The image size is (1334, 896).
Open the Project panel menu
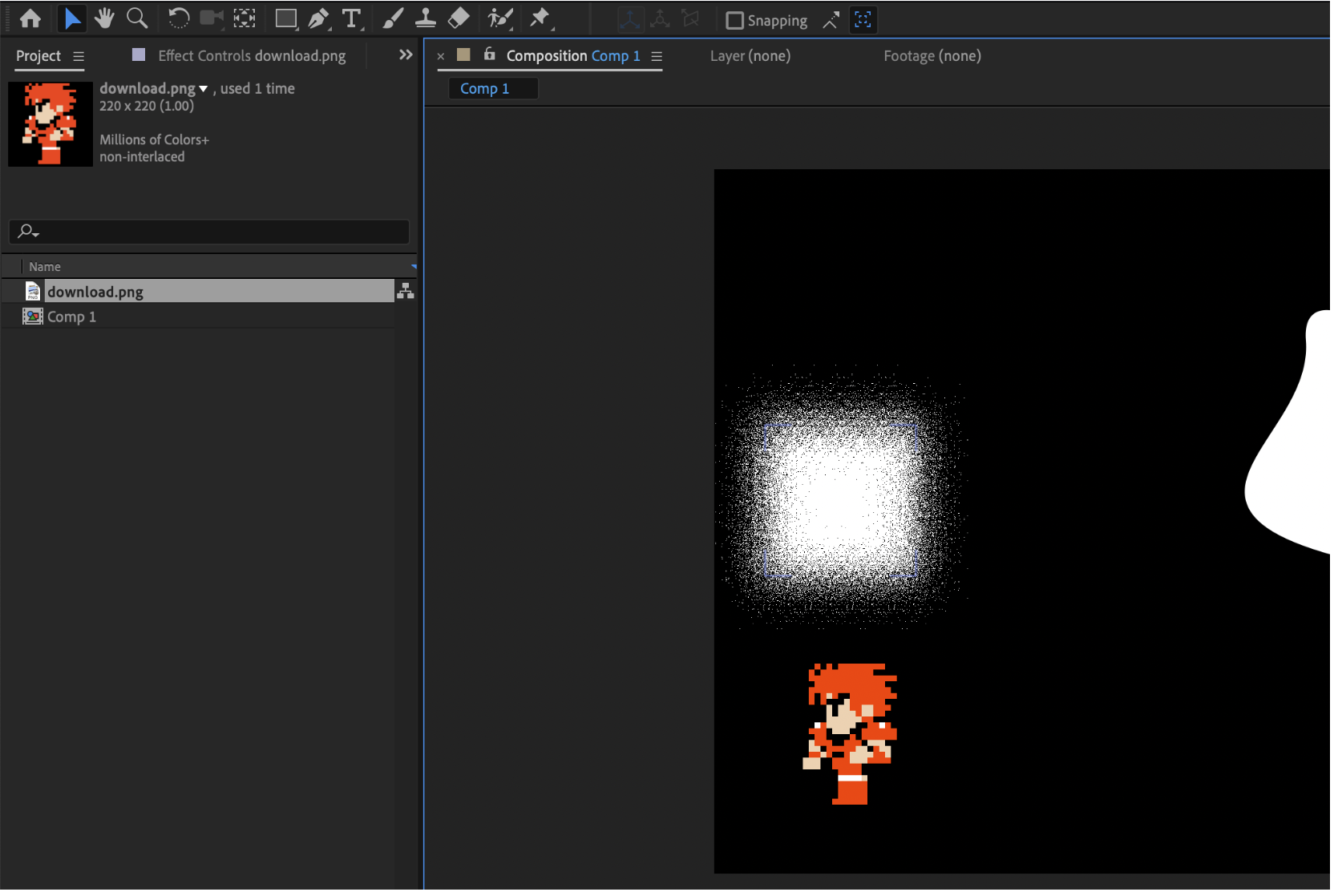79,57
